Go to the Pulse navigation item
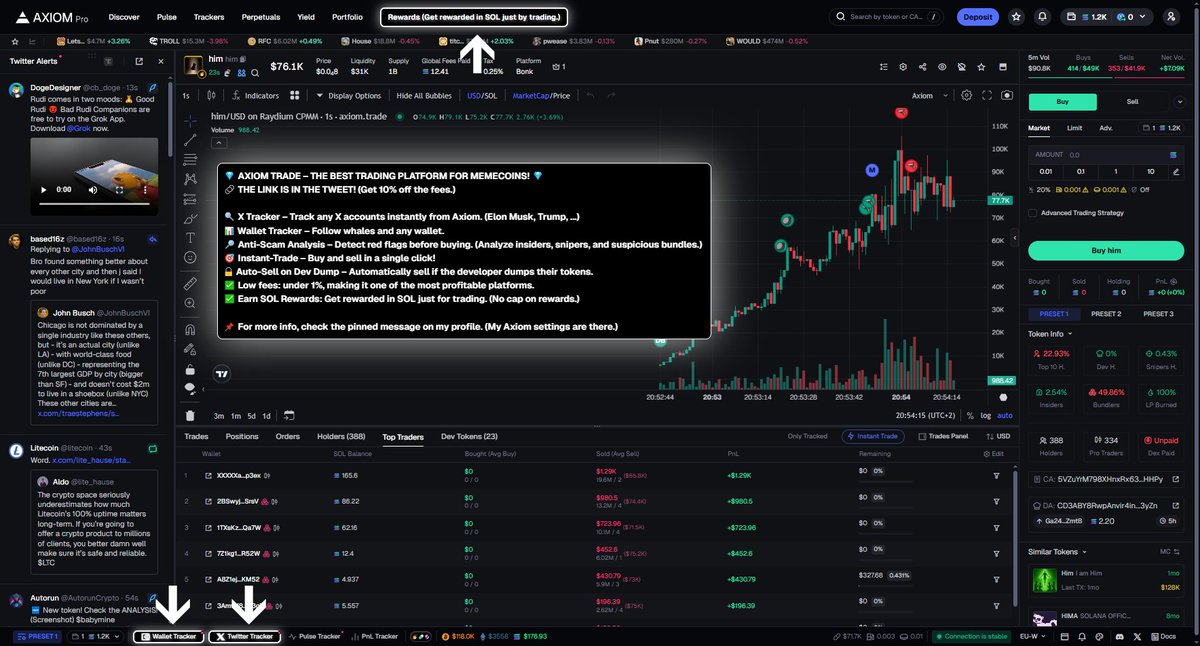1200x646 pixels. pos(167,17)
